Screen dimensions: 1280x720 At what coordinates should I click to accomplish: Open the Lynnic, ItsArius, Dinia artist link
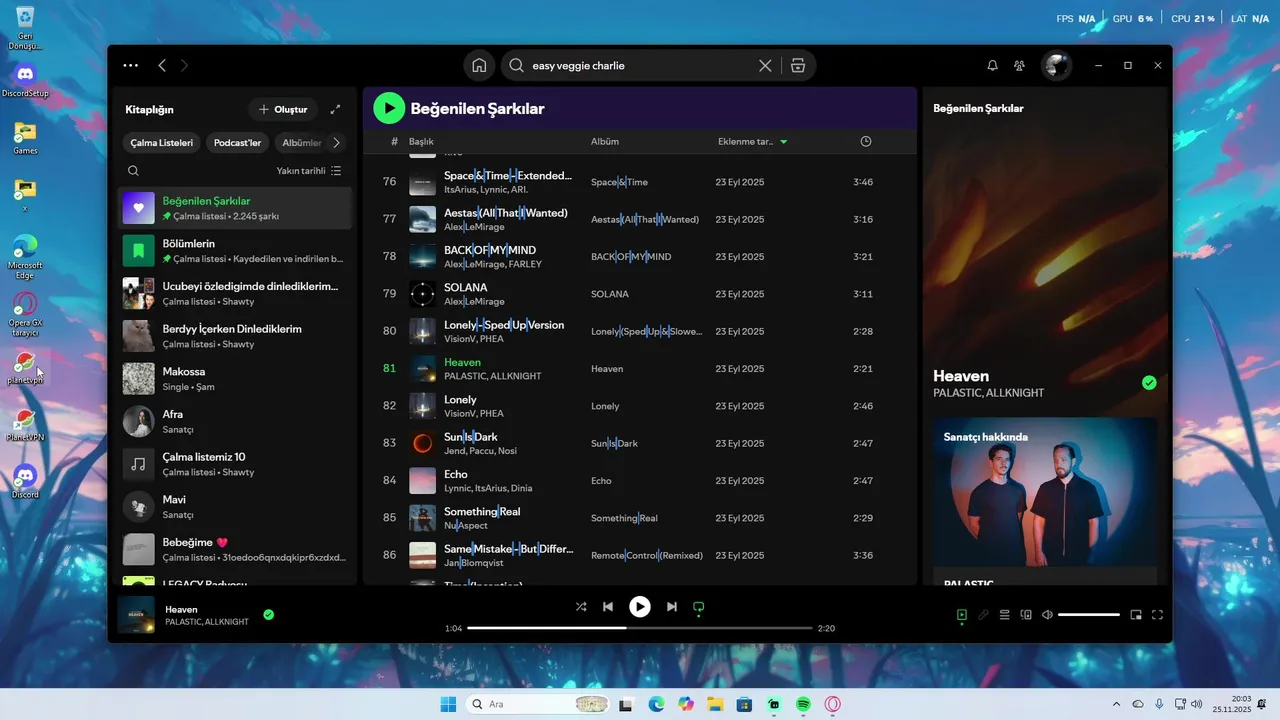click(x=488, y=488)
